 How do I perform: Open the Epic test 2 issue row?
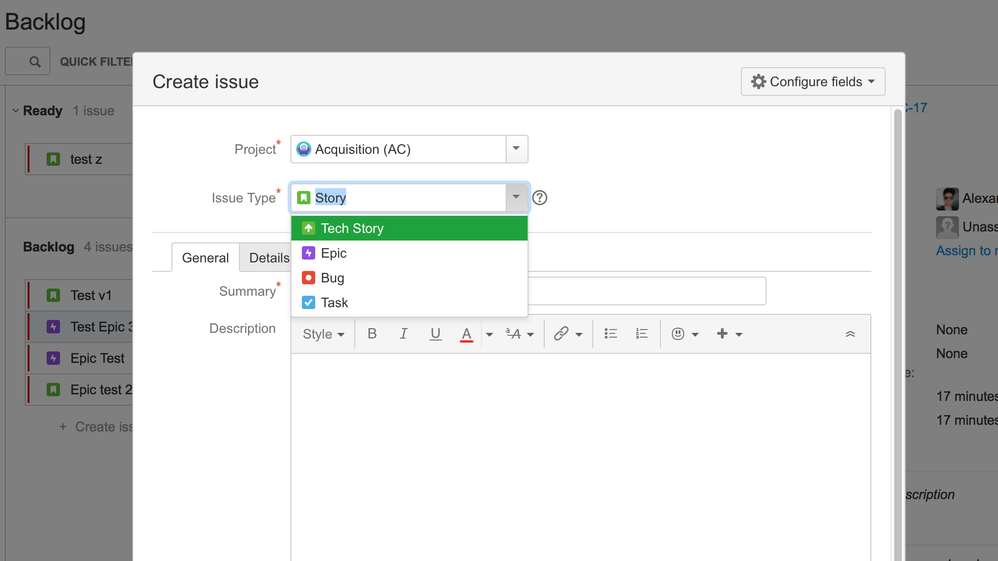click(79, 390)
